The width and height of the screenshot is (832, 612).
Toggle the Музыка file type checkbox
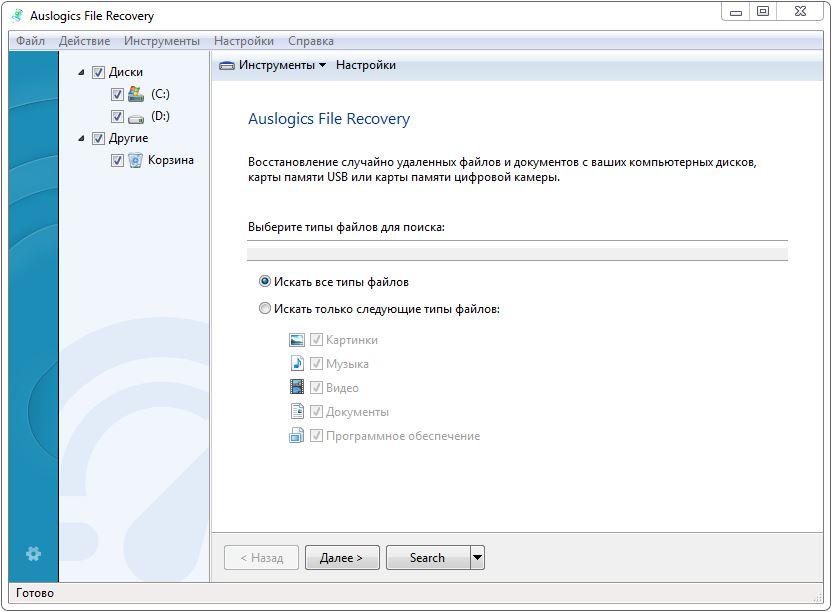click(316, 364)
